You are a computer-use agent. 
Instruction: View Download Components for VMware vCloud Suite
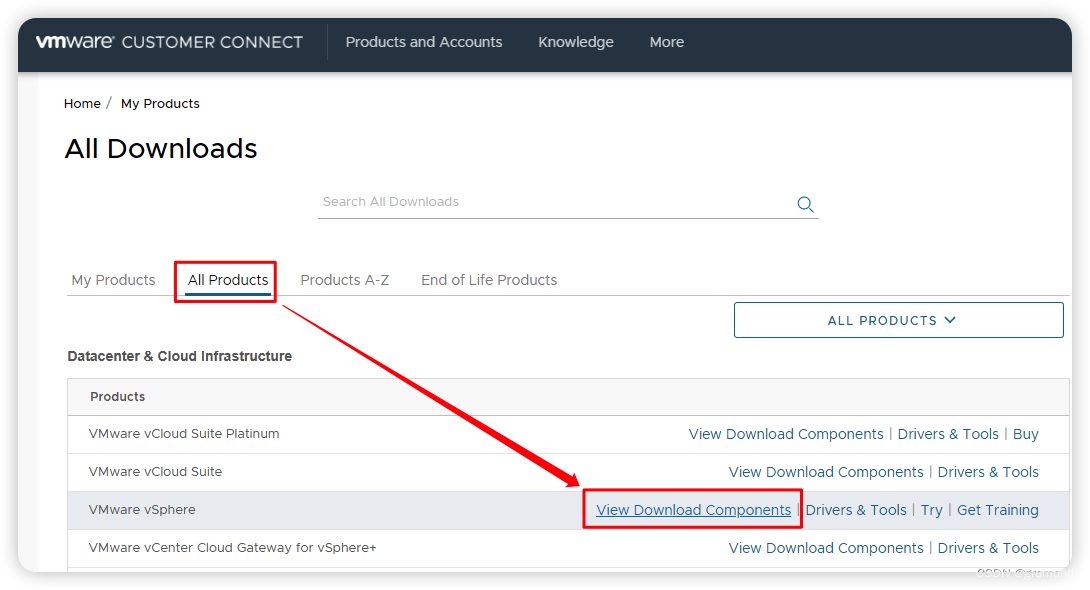coord(826,473)
